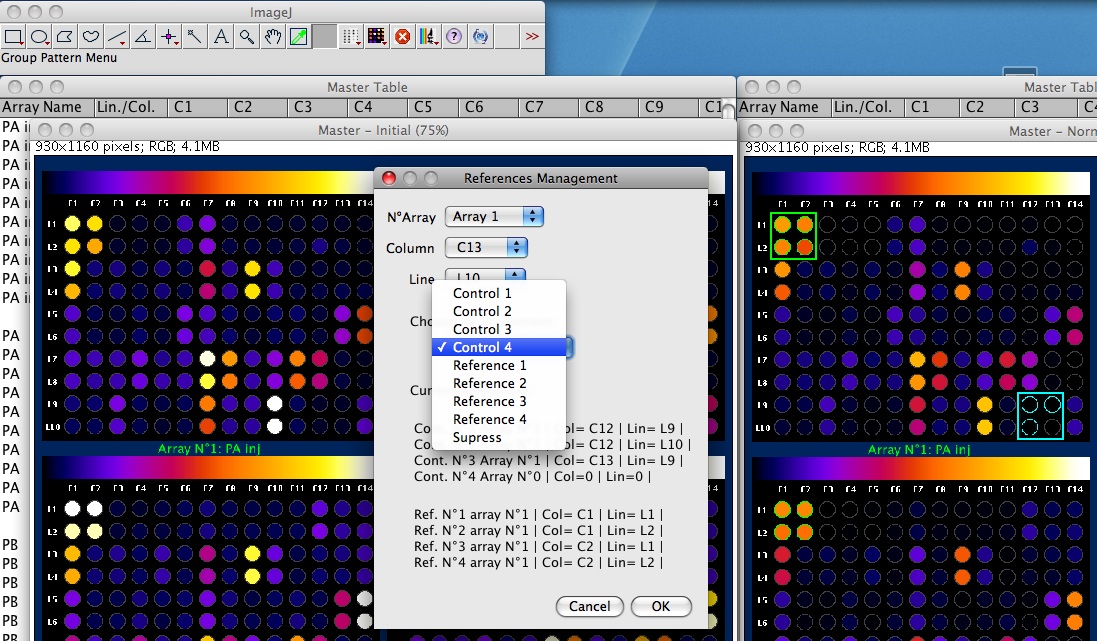
Task: Confirm References Management with OK
Action: pyautogui.click(x=661, y=606)
